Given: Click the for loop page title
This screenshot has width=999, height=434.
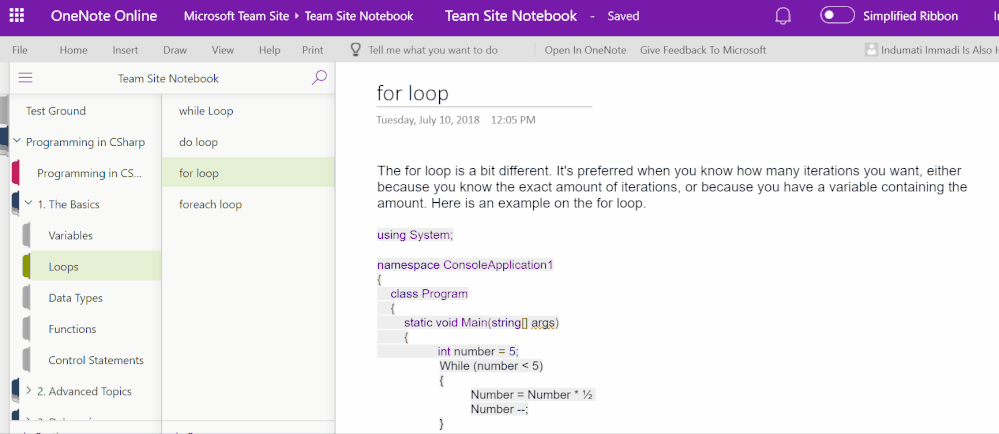Looking at the screenshot, I should click(x=413, y=93).
